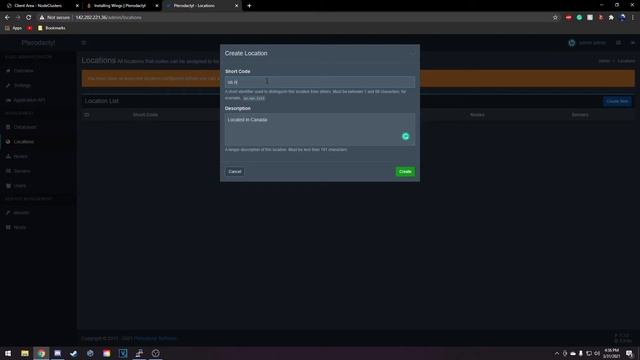Open the Chrome three-dot menu
Screen dimensions: 640x360
[633, 18]
